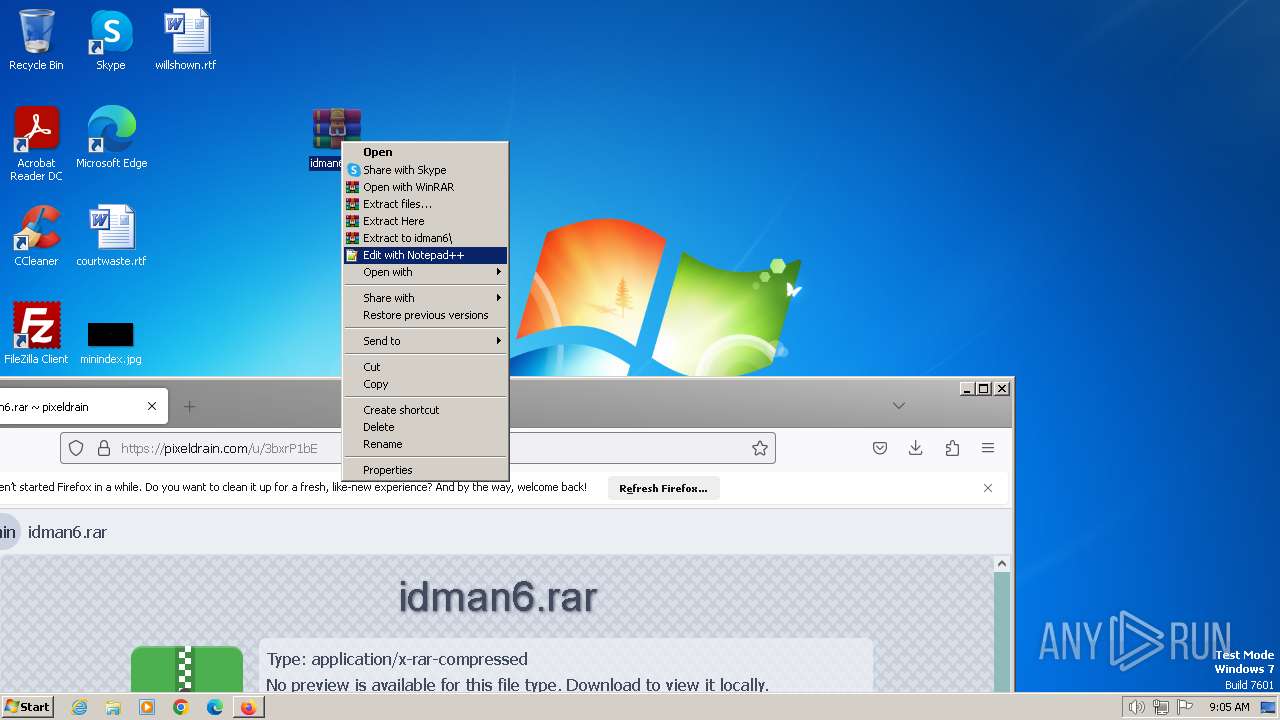Dismiss the Firefox refresh notification bar
Screen dimensions: 1280x720
pyautogui.click(x=988, y=488)
